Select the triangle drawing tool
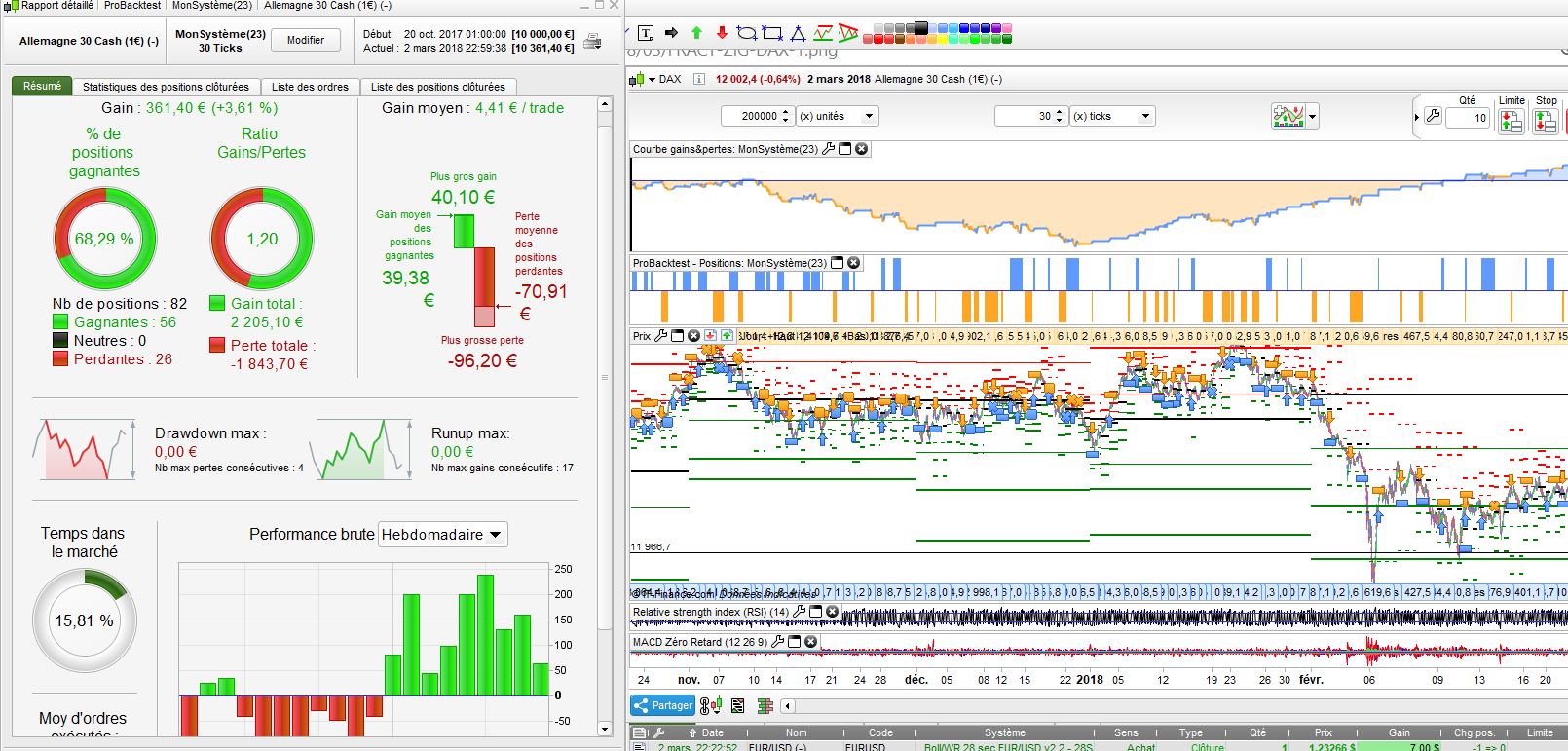This screenshot has height=751, width=1568. coord(798,33)
